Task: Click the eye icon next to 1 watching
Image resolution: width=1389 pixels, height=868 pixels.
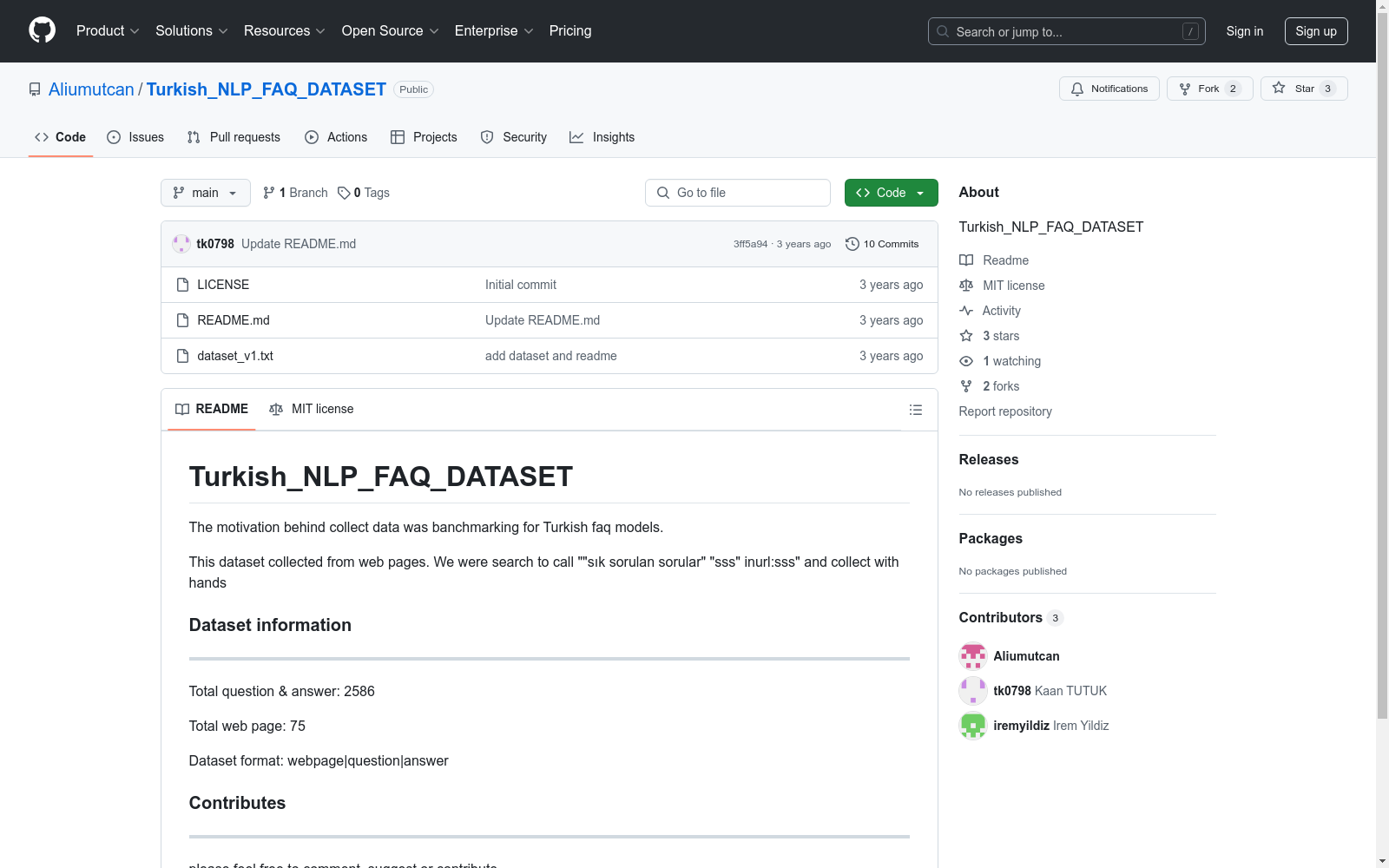Action: 966,361
